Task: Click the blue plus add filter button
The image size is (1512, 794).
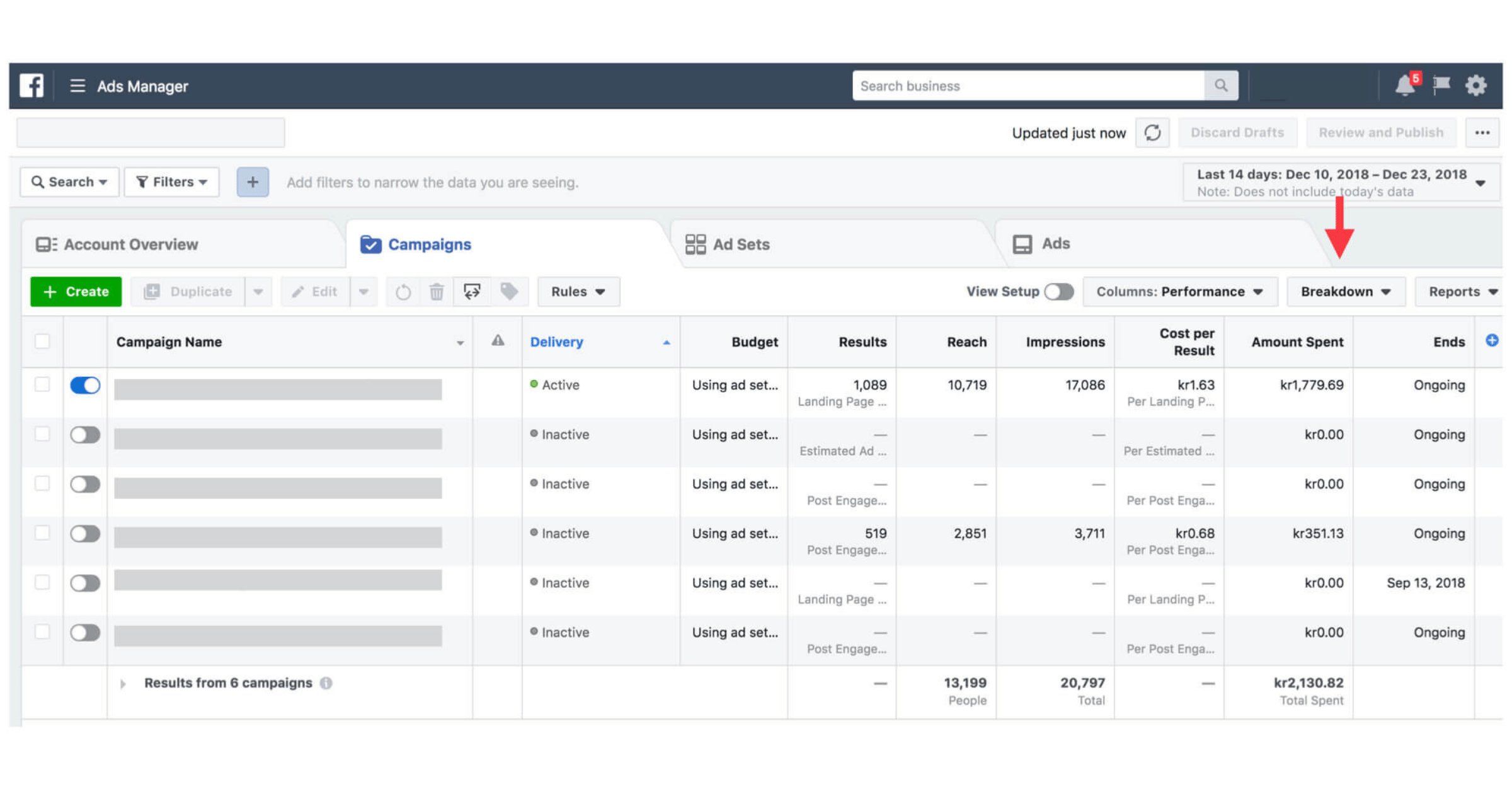Action: click(x=253, y=182)
